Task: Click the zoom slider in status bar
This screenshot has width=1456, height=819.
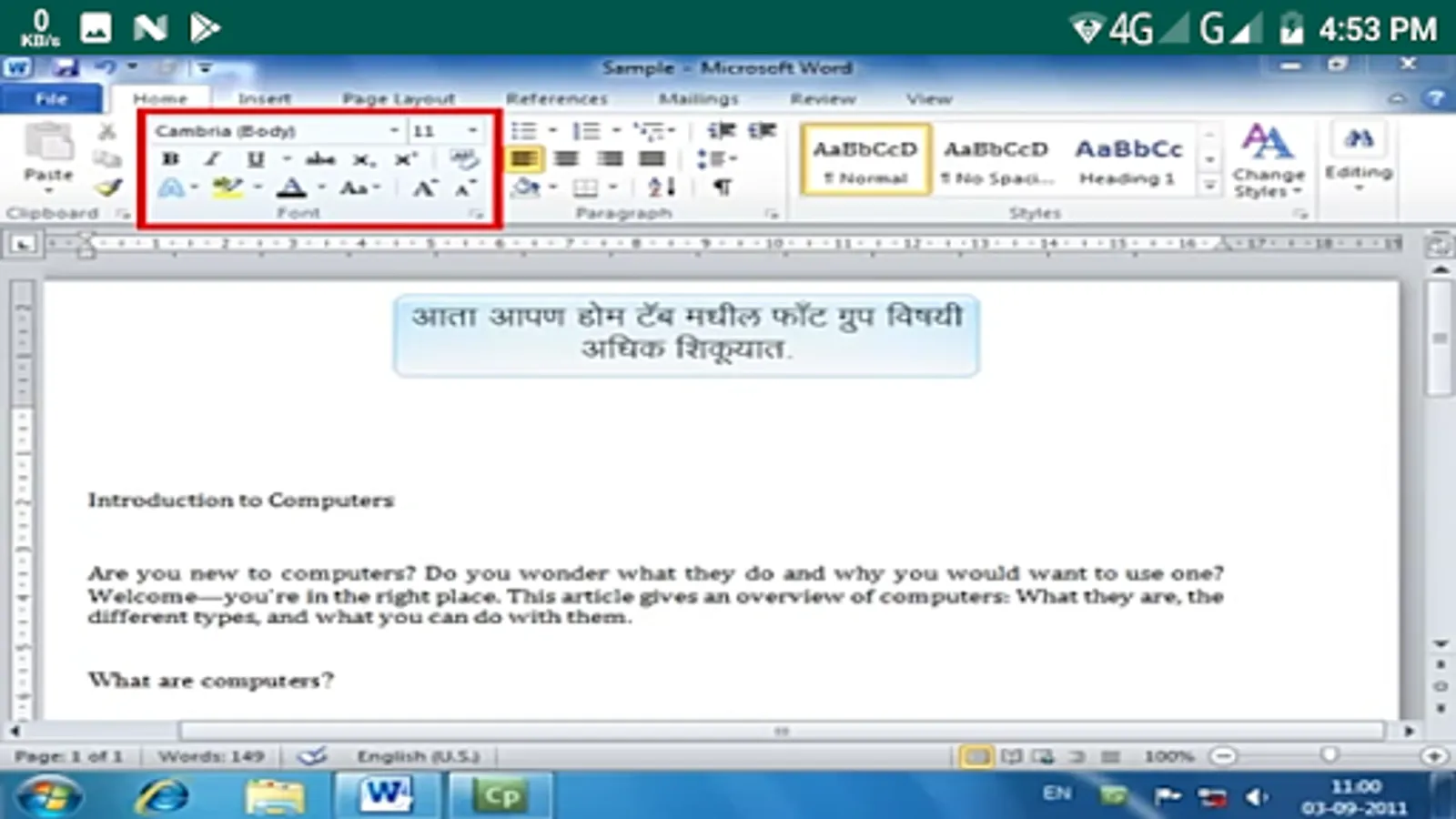Action: (1329, 756)
